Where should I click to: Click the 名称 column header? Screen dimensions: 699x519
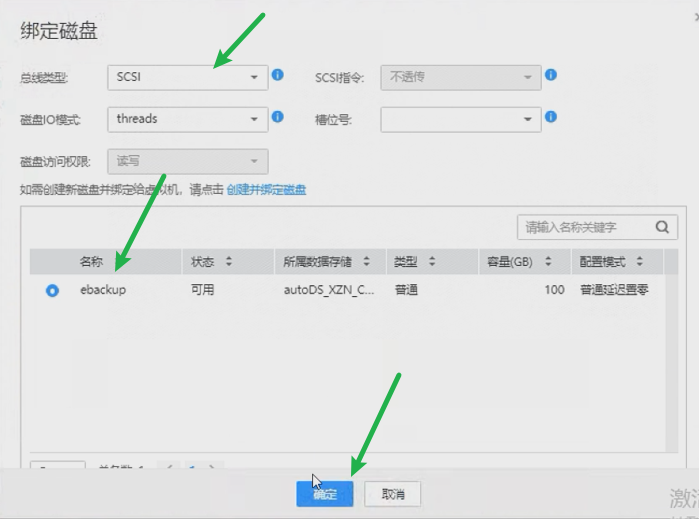point(91,262)
